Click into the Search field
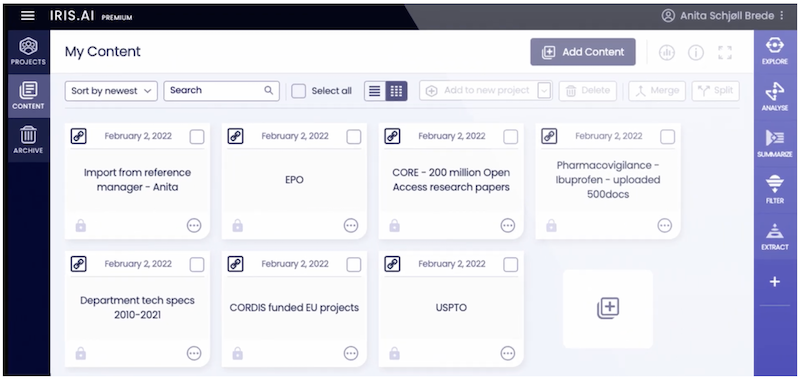The width and height of the screenshot is (800, 379). click(x=221, y=91)
